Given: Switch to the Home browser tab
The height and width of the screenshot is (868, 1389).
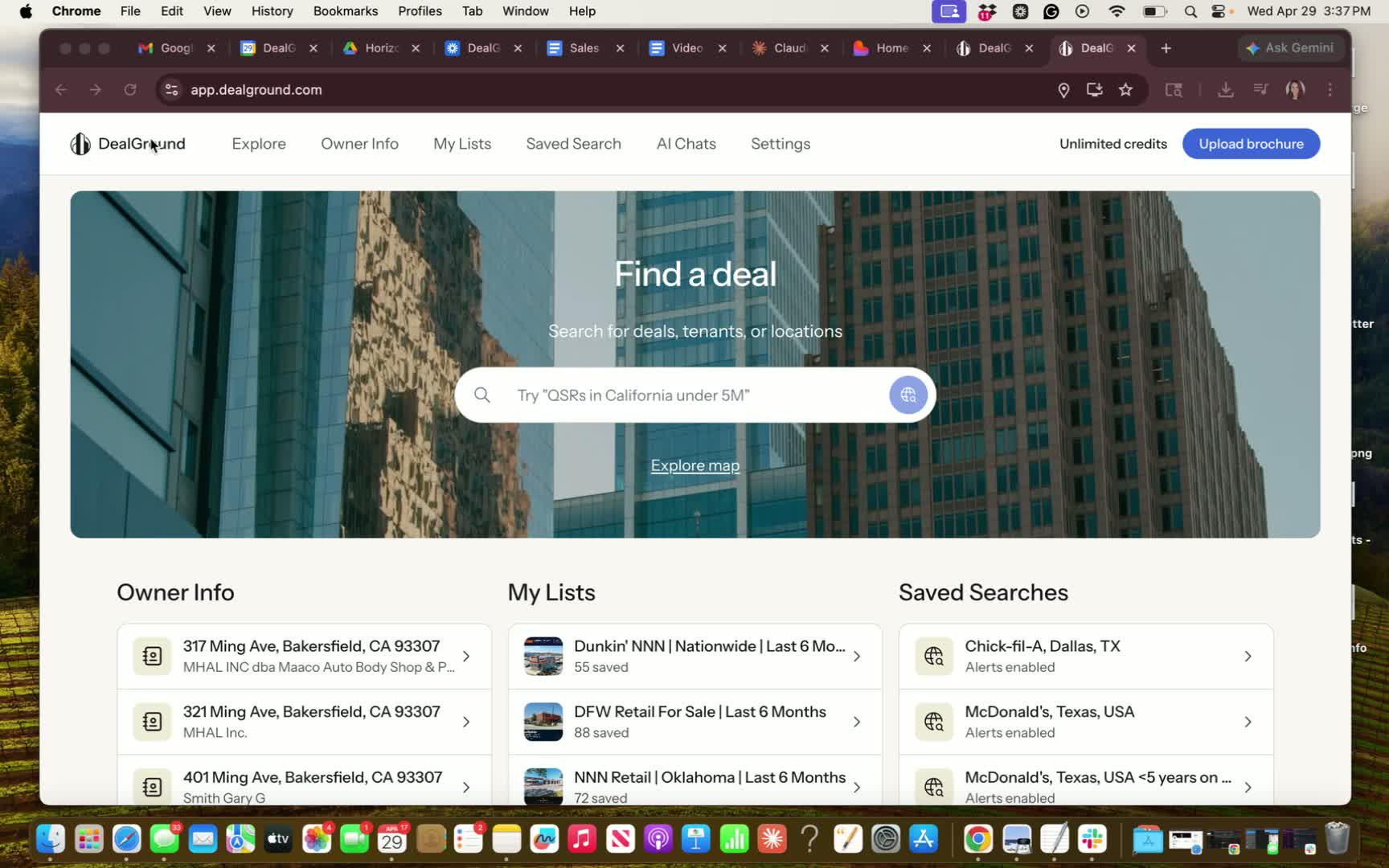Looking at the screenshot, I should coord(891,48).
